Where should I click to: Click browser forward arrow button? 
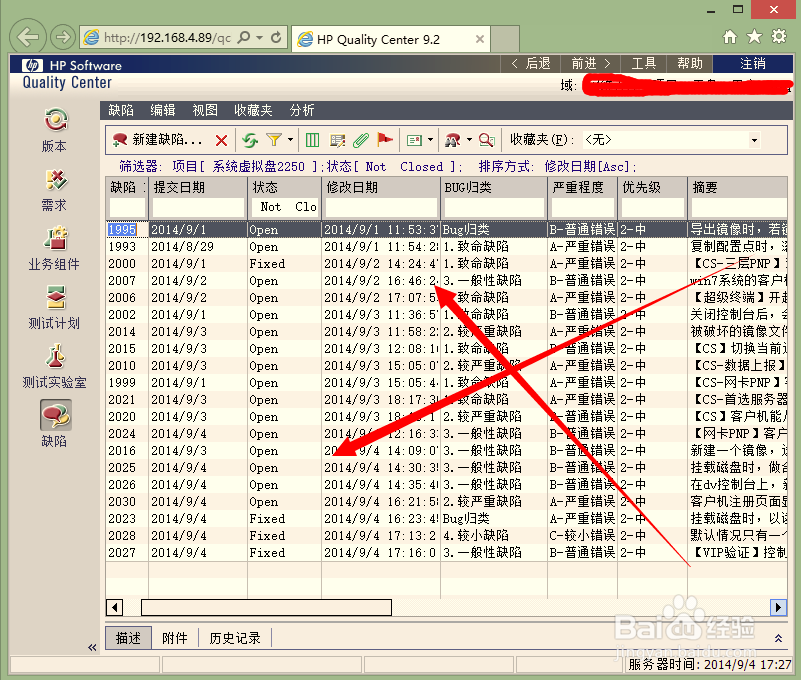coord(63,37)
